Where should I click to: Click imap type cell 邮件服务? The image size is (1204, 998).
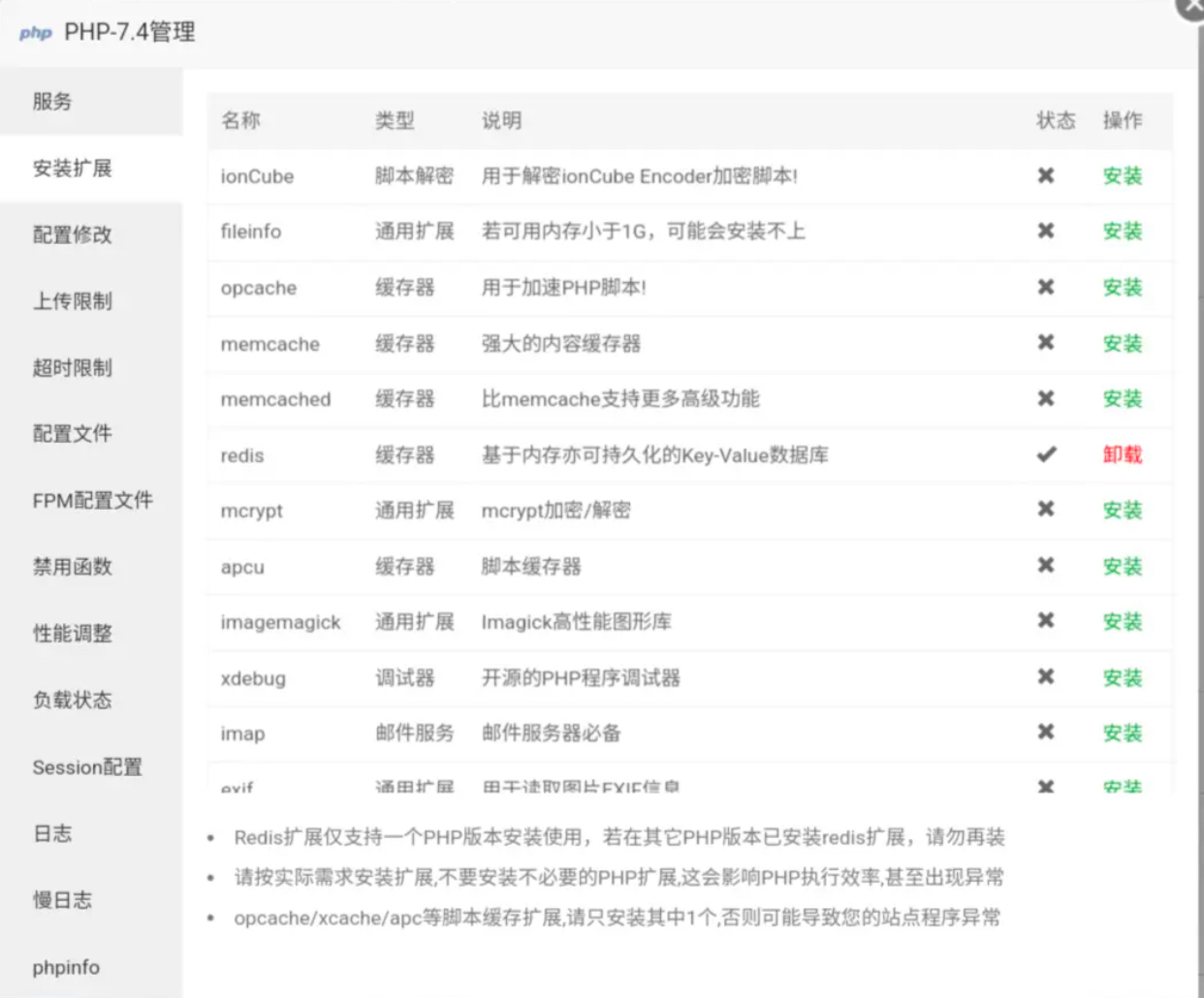(x=415, y=733)
